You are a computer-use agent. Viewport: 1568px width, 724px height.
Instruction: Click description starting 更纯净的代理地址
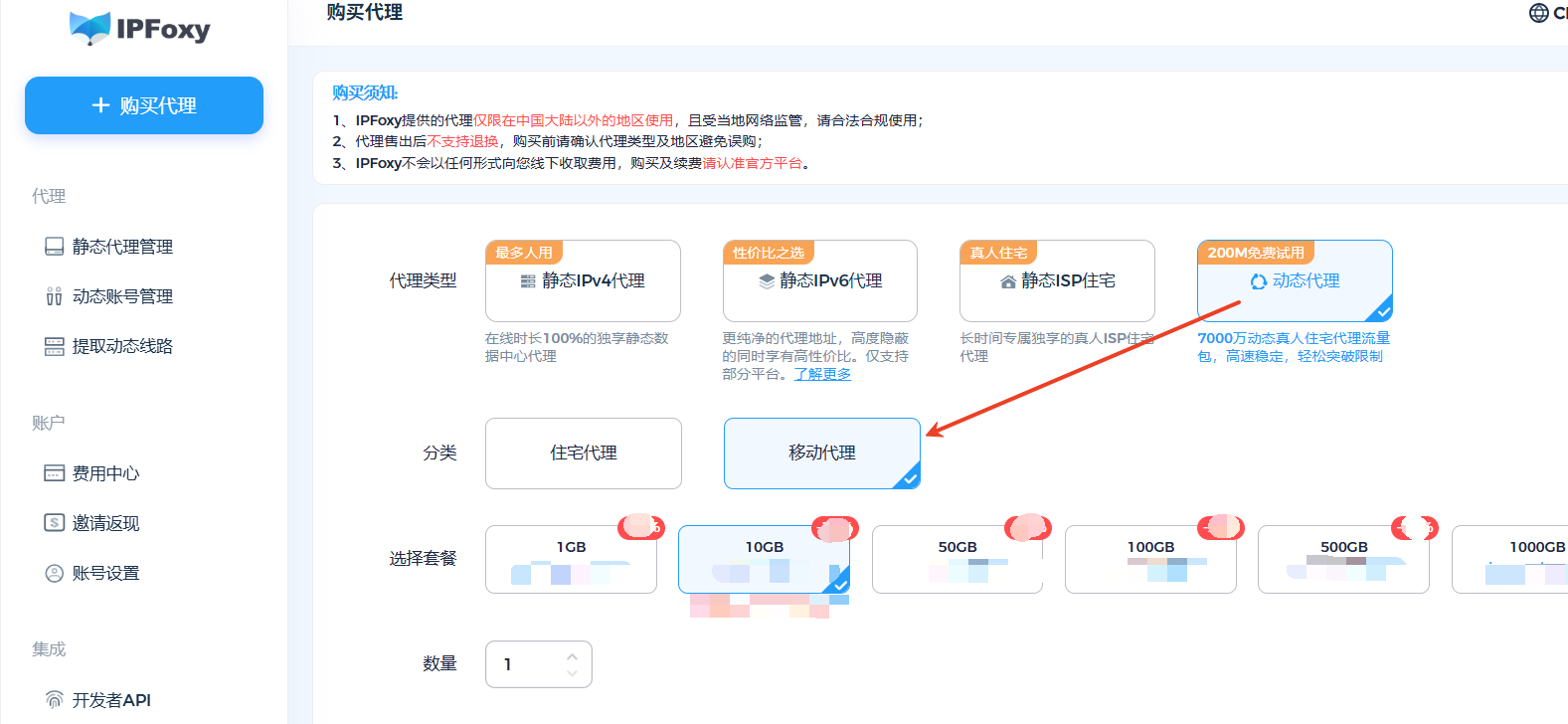(815, 356)
